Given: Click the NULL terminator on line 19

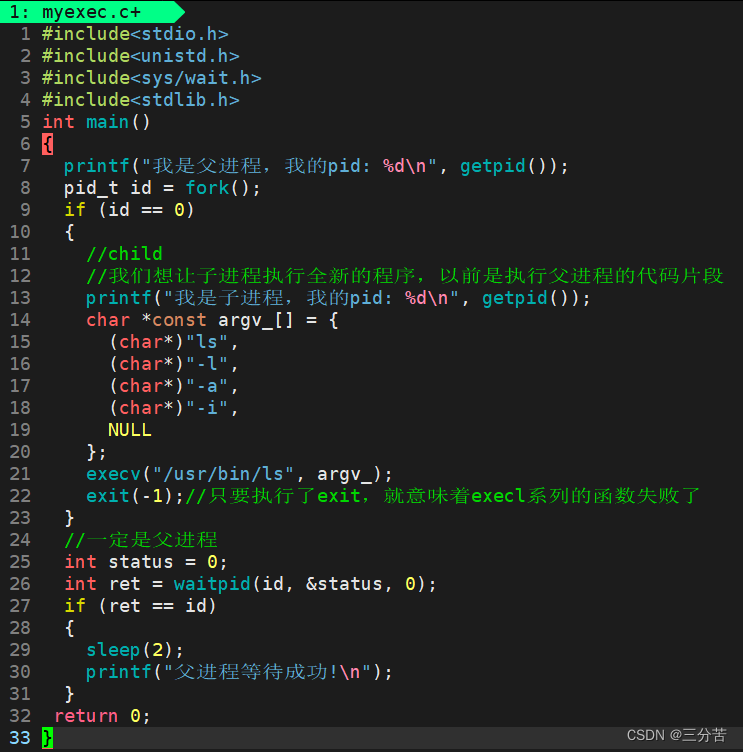Looking at the screenshot, I should tap(130, 430).
